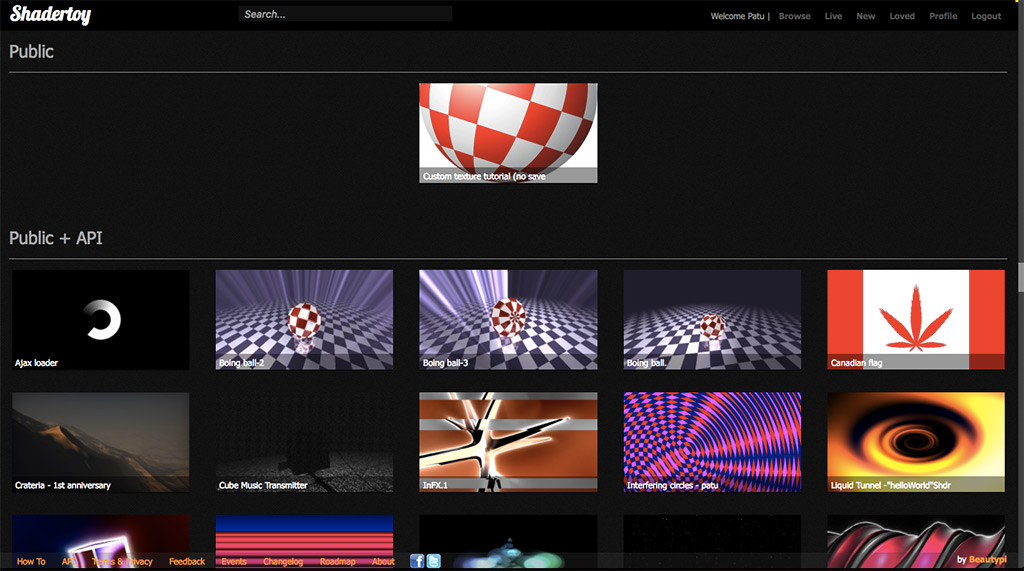Open Interfering circles - patu shader
Image resolution: width=1024 pixels, height=571 pixels.
pyautogui.click(x=712, y=442)
